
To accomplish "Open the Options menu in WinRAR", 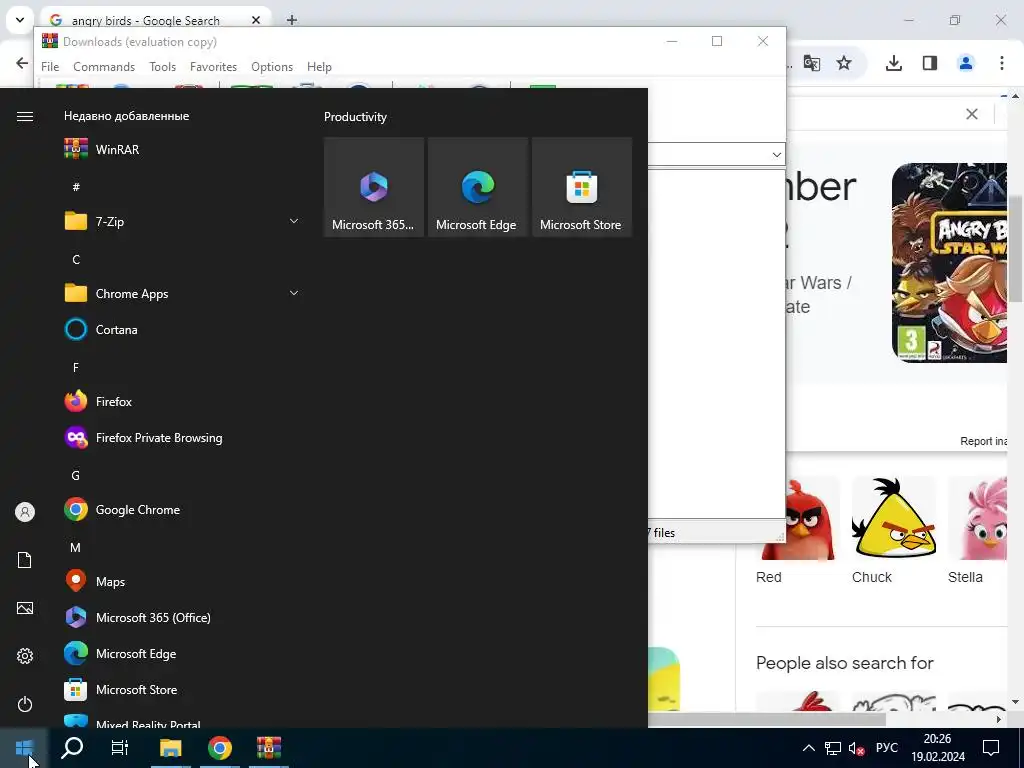I will coord(272,67).
